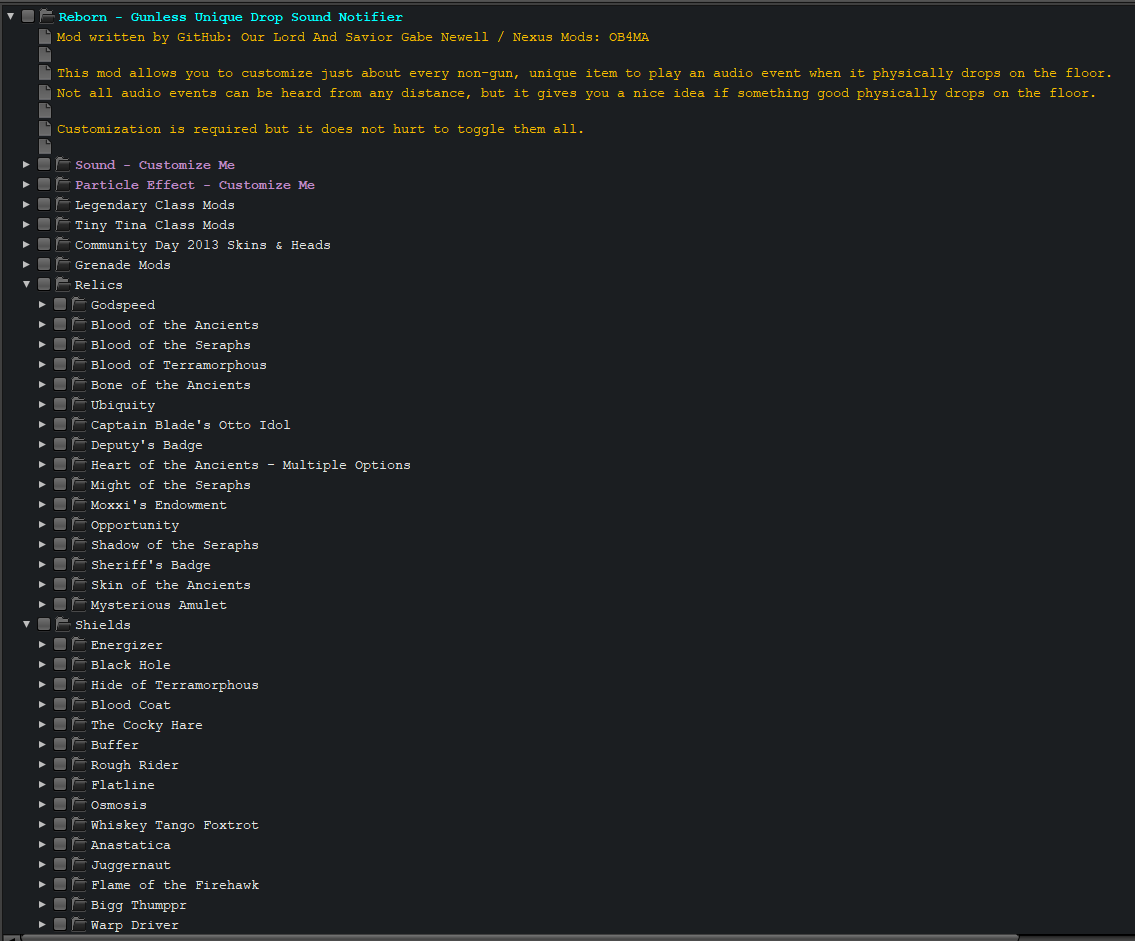Expand the Tiny Tina Class Mods category

click(27, 225)
